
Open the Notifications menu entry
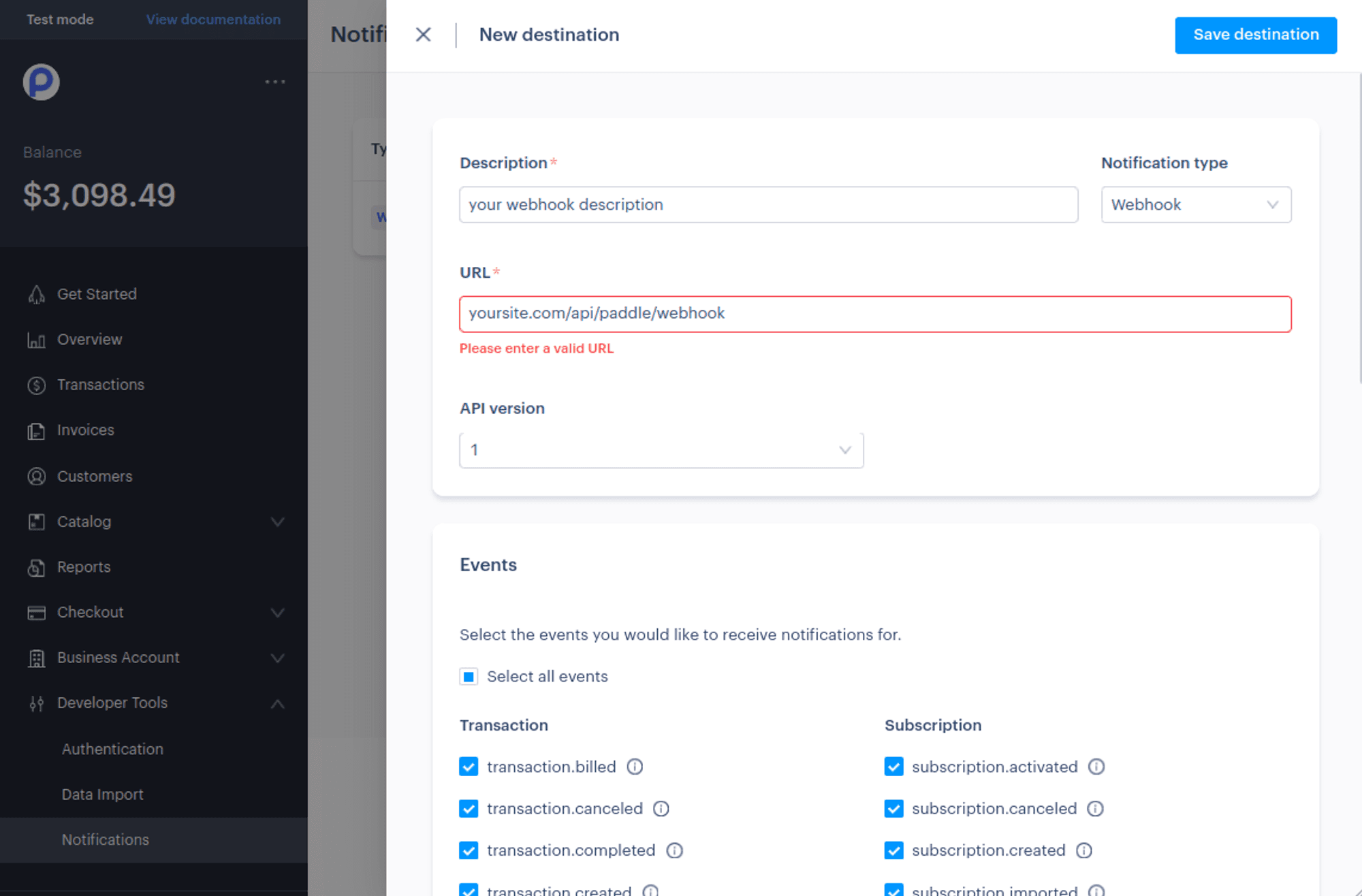pyautogui.click(x=105, y=839)
